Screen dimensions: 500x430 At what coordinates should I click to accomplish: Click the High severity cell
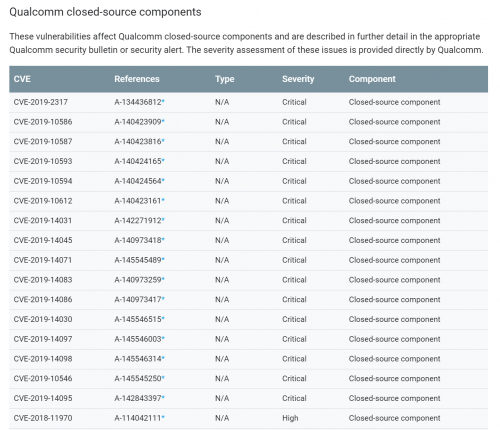[290, 418]
